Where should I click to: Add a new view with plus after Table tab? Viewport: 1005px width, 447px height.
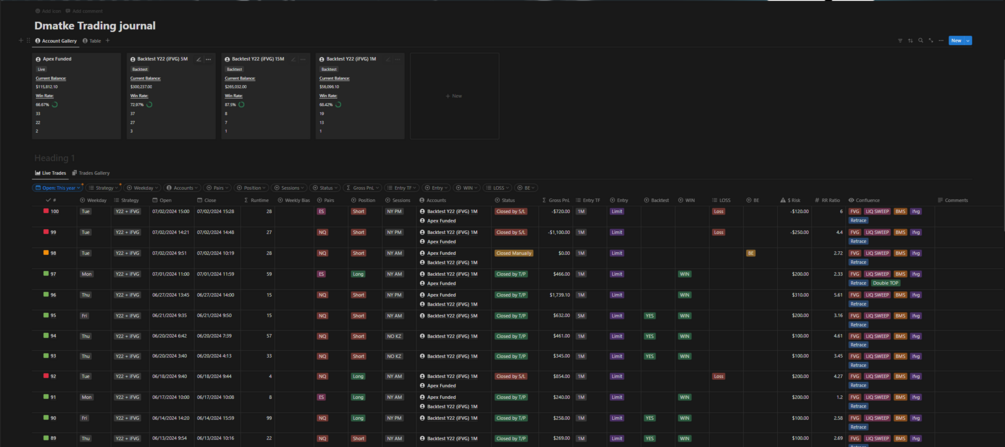coord(108,40)
